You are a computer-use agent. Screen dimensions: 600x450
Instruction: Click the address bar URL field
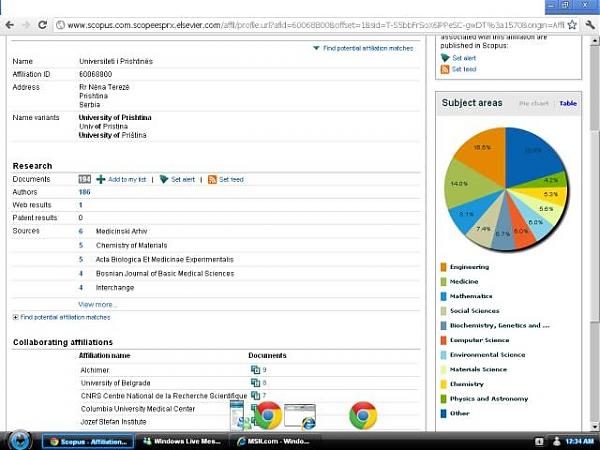point(316,25)
